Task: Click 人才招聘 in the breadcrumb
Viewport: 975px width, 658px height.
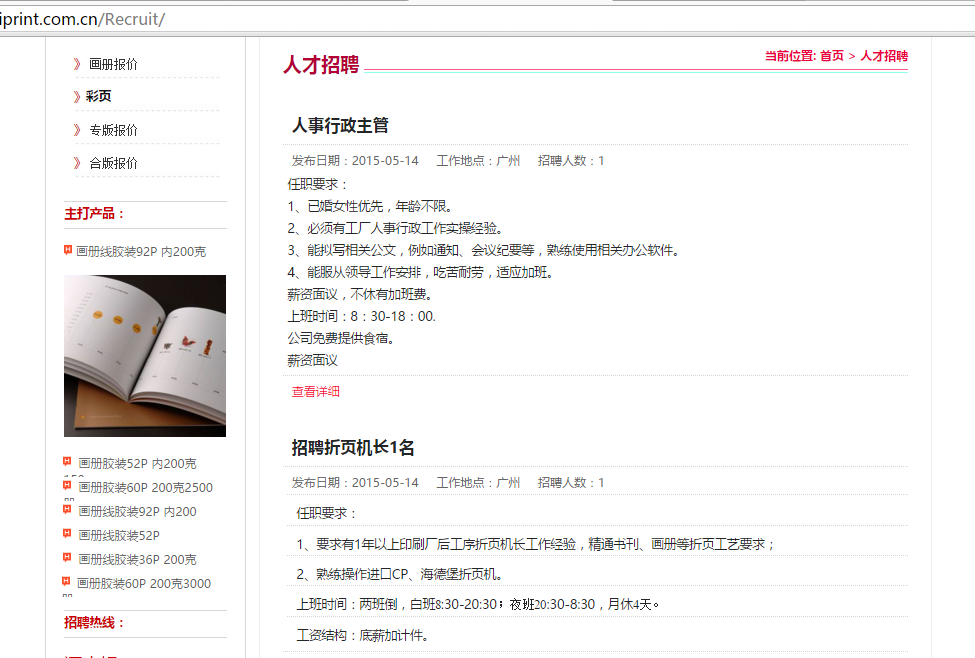Action: 884,56
